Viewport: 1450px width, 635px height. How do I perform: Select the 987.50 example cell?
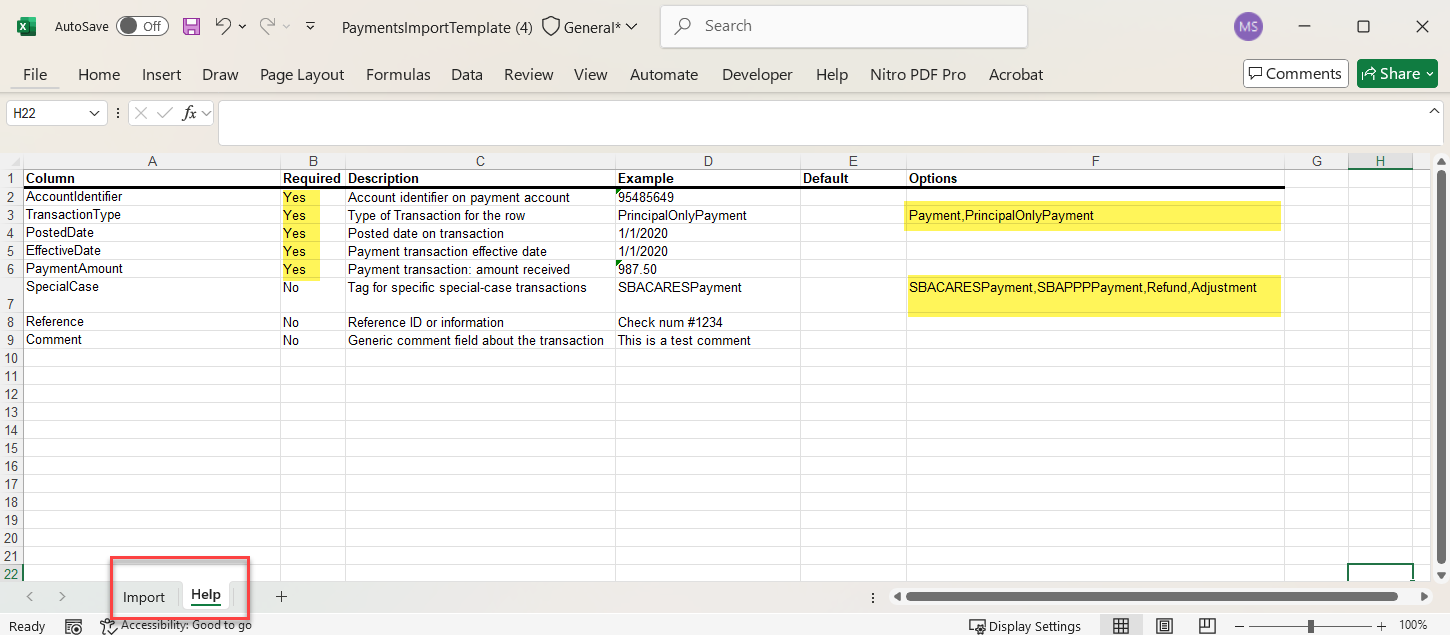click(708, 269)
